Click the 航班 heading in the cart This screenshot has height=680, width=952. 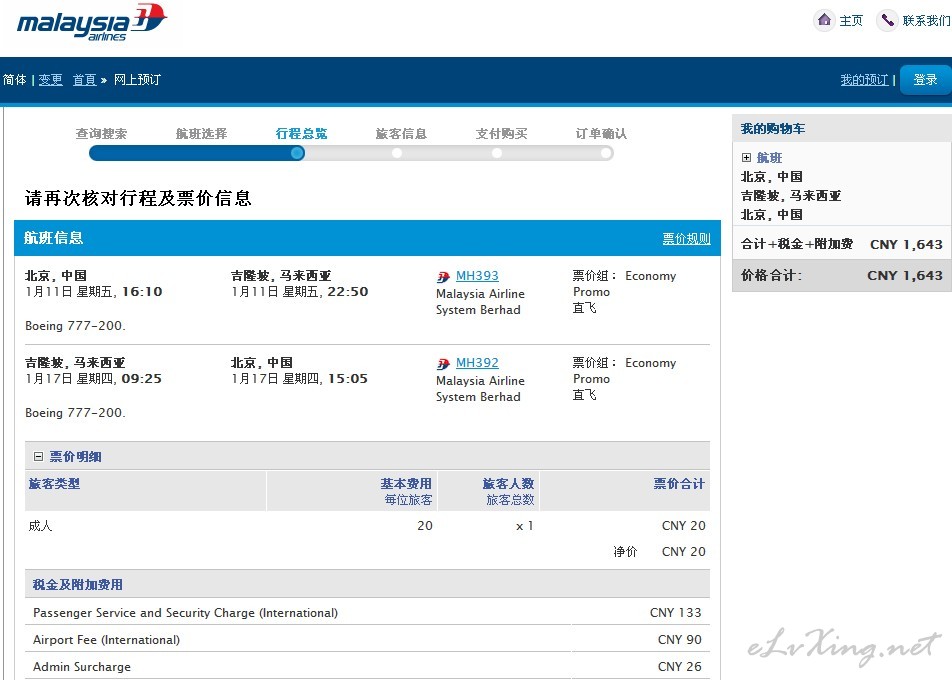tap(769, 158)
